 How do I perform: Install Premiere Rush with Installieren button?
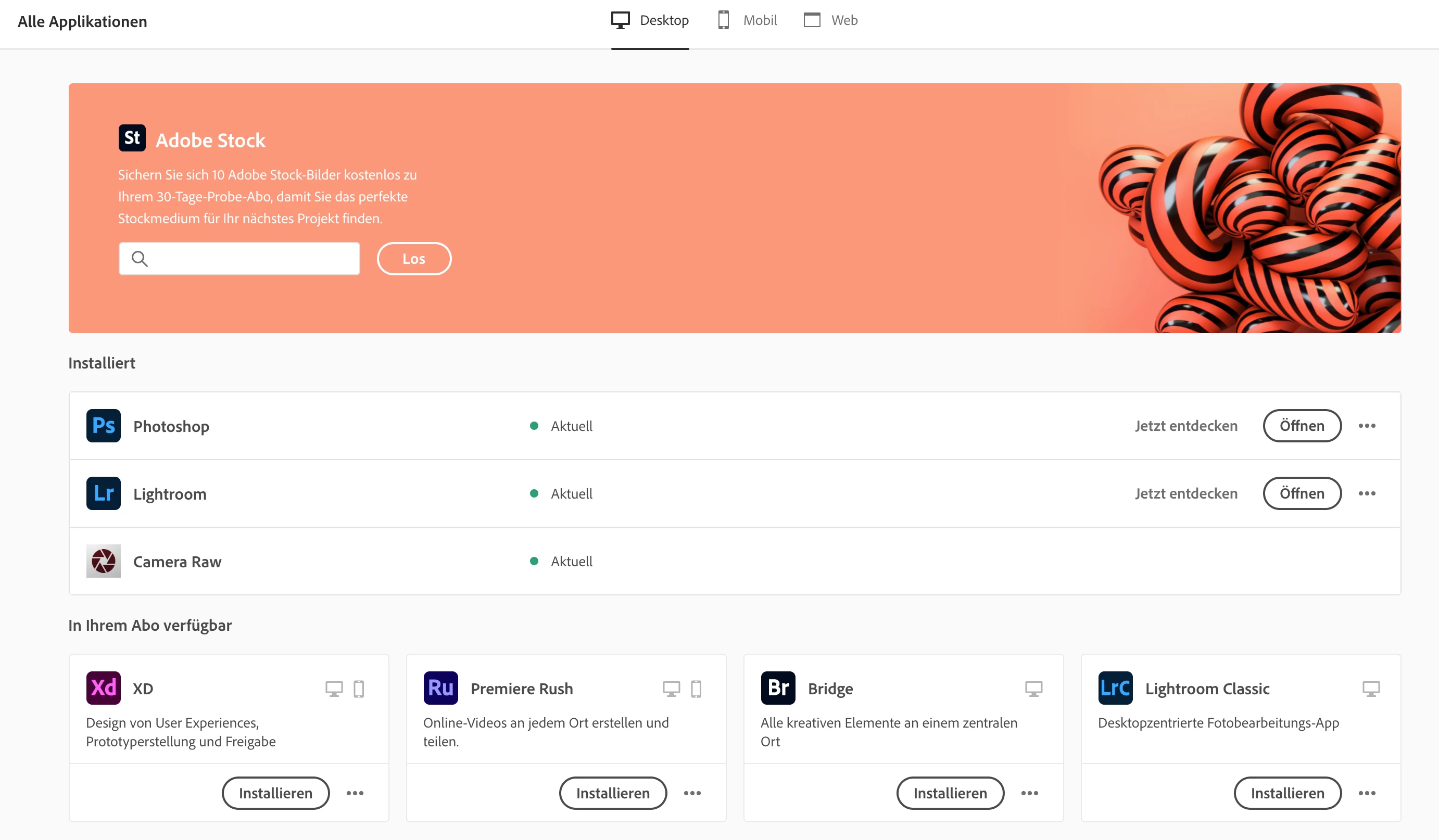coord(613,793)
